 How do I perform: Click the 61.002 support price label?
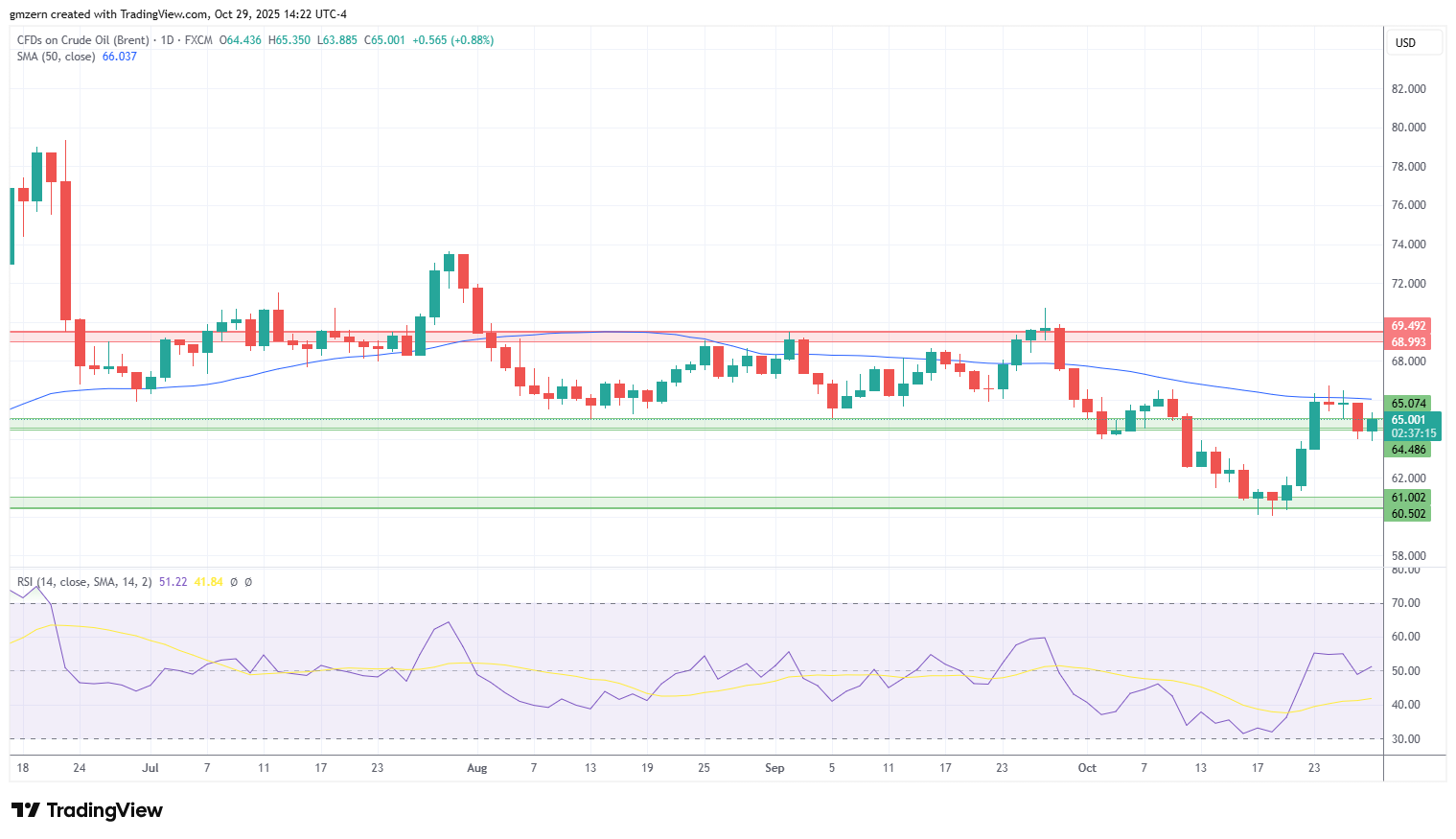click(1408, 498)
